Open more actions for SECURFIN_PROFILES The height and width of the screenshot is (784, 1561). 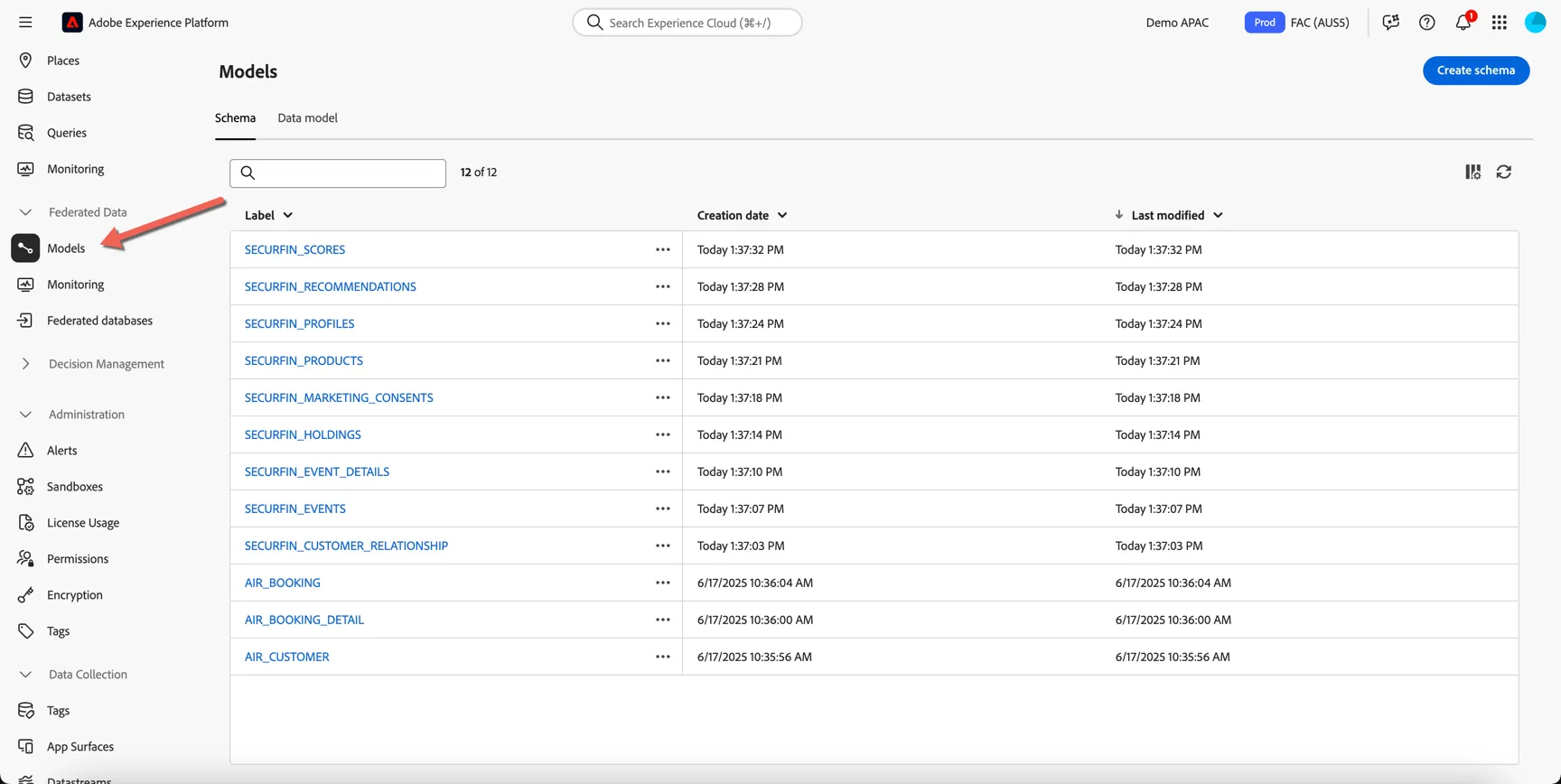tap(663, 323)
